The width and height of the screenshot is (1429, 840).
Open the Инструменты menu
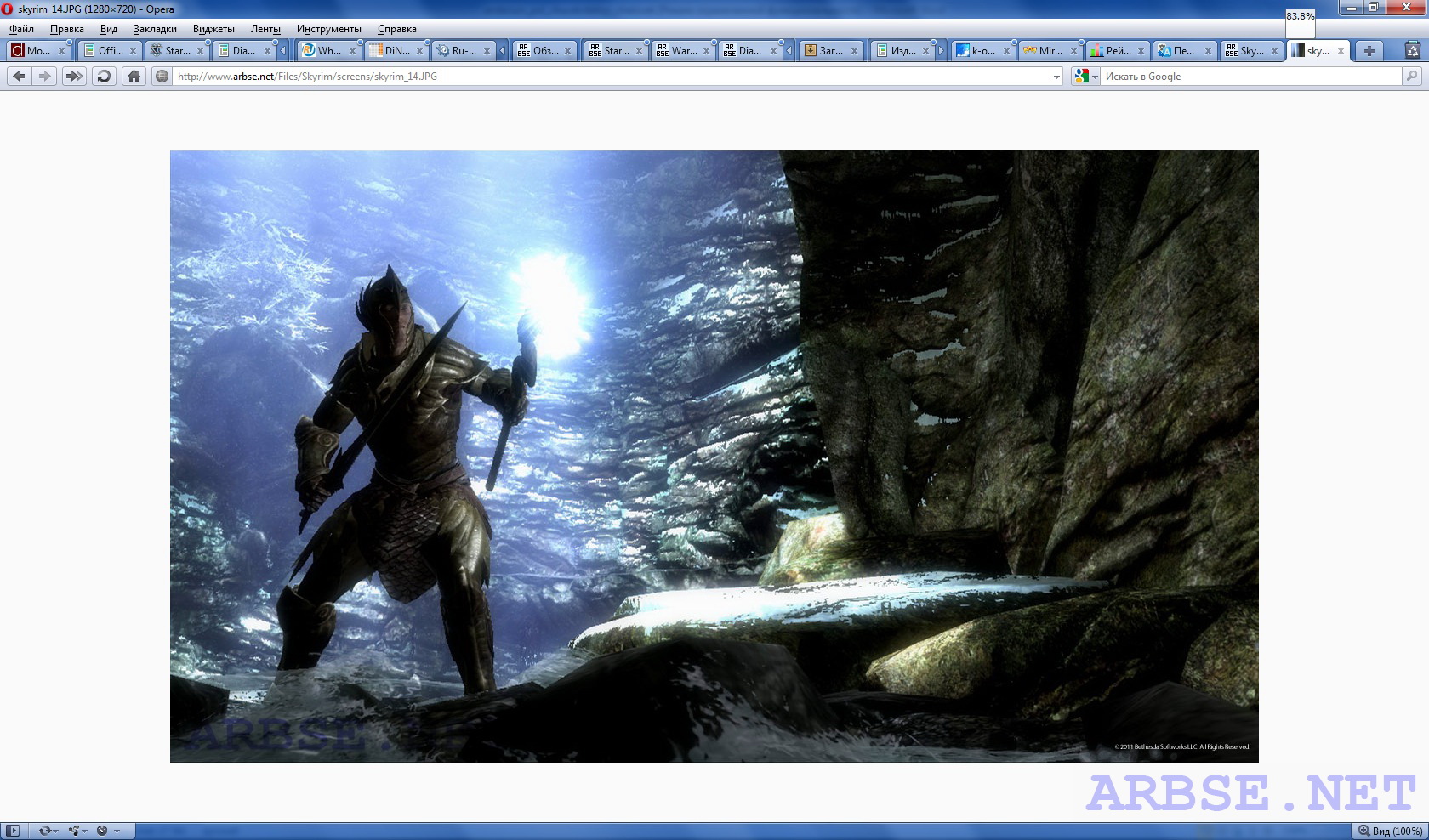328,29
